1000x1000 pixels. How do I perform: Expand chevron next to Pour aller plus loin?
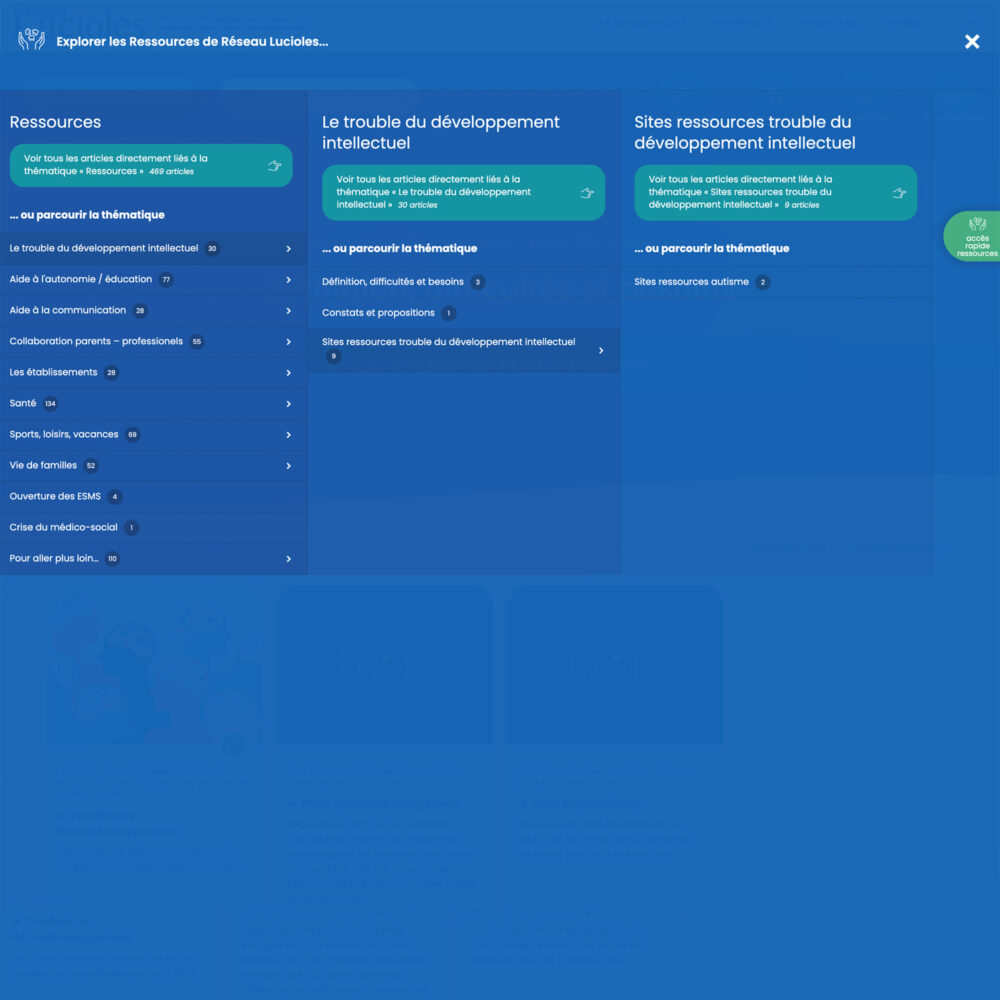coord(288,559)
